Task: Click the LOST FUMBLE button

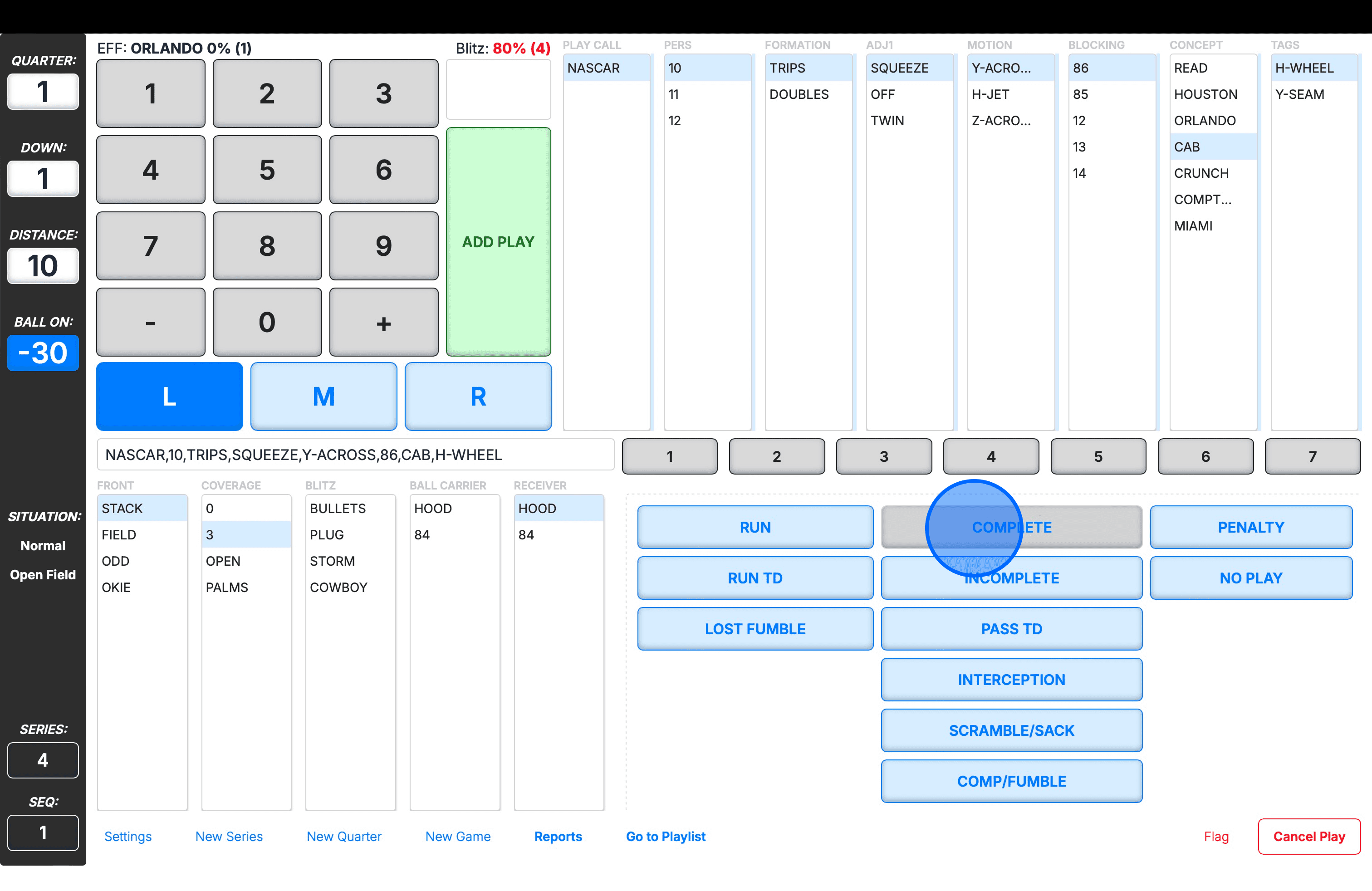Action: (755, 629)
